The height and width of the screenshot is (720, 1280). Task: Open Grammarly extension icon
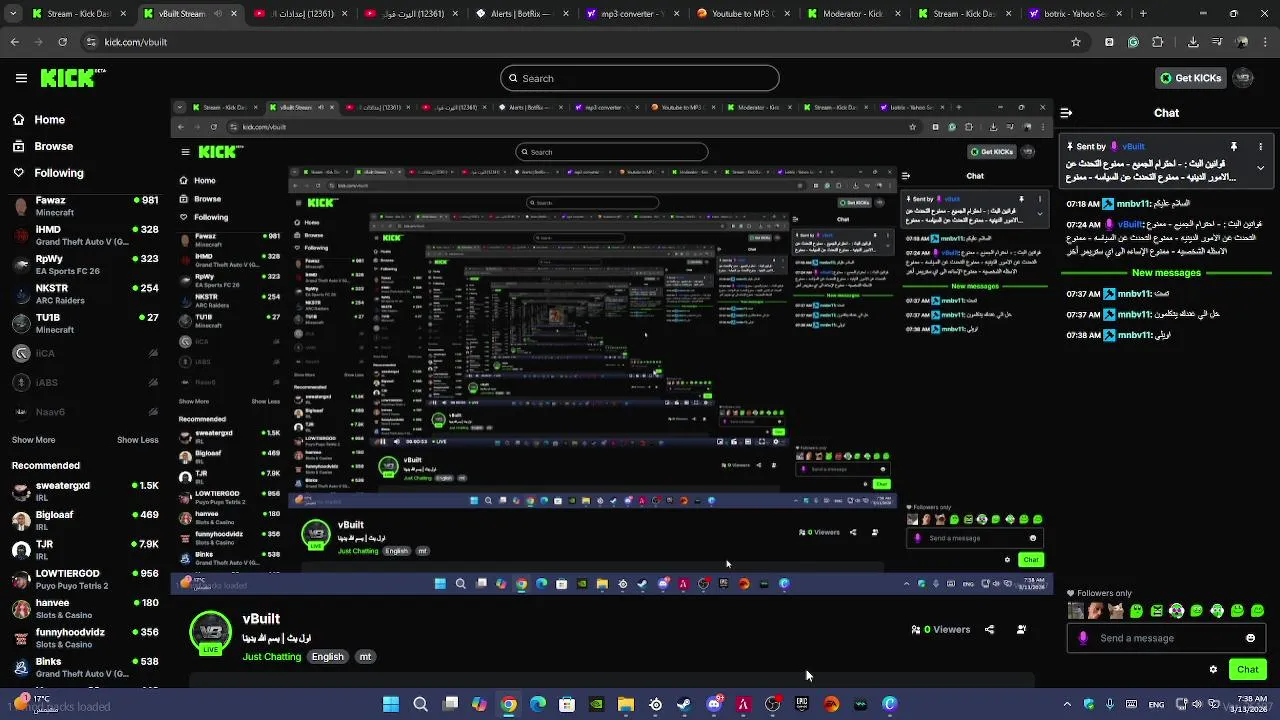coord(1133,42)
